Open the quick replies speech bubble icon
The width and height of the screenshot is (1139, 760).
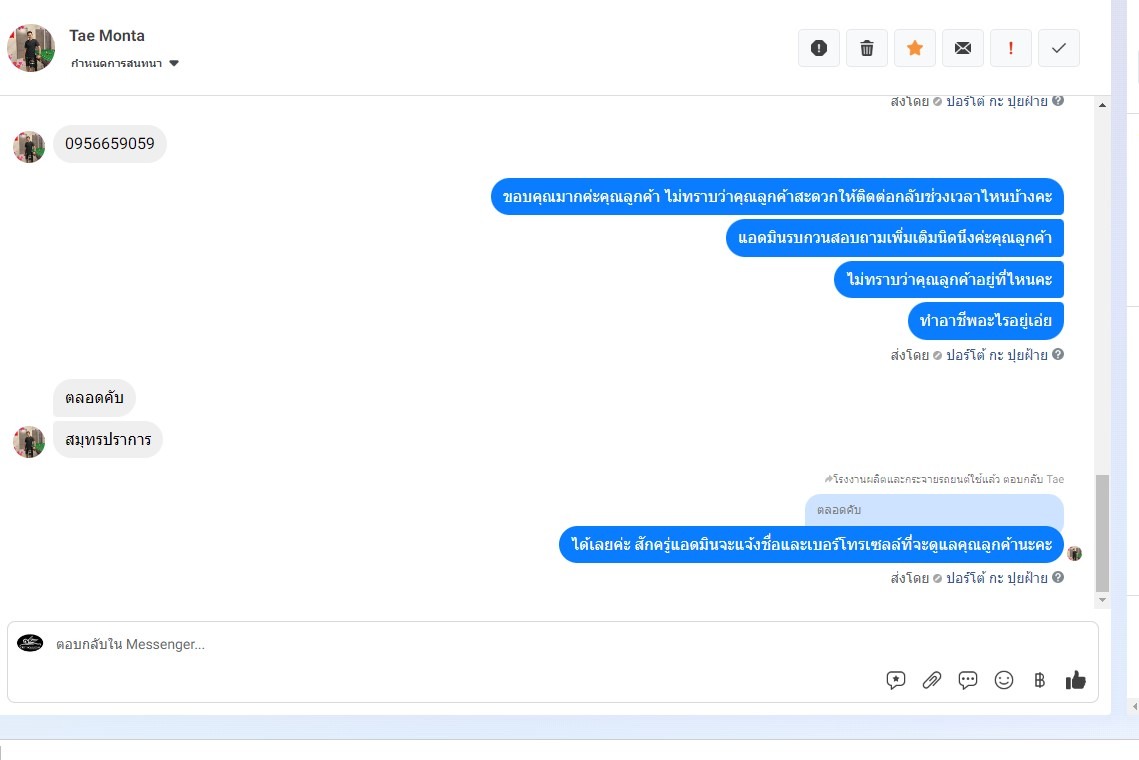pyautogui.click(x=968, y=680)
